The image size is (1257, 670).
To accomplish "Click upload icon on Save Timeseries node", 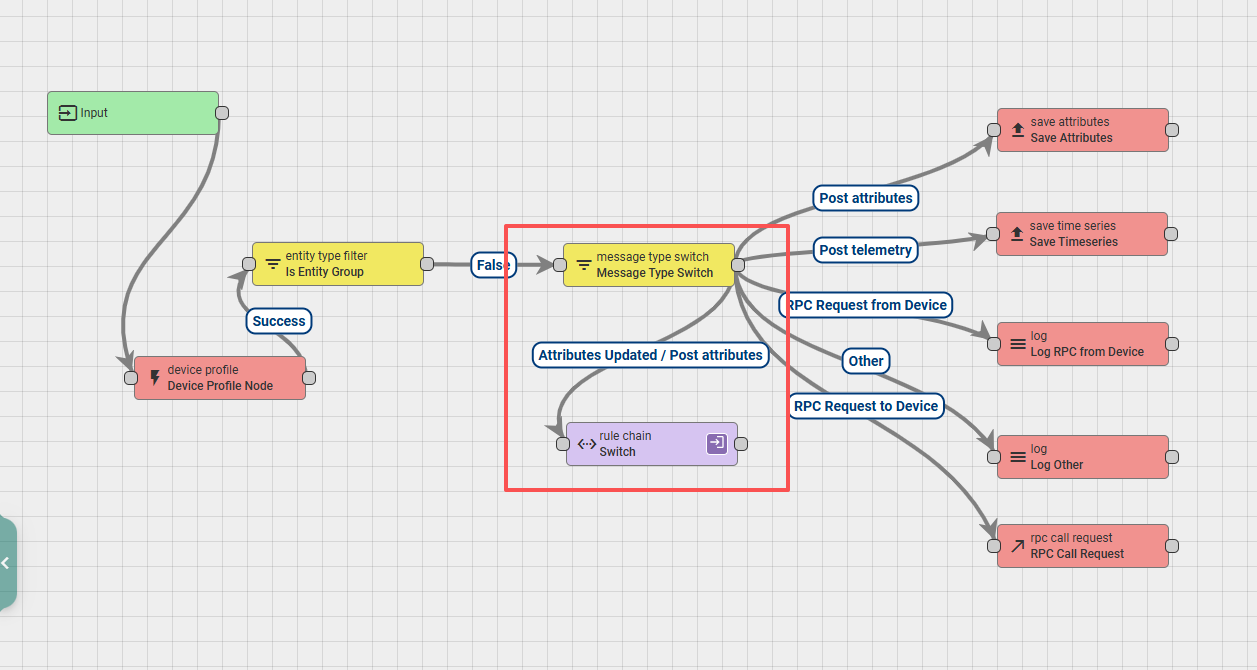I will (1018, 234).
